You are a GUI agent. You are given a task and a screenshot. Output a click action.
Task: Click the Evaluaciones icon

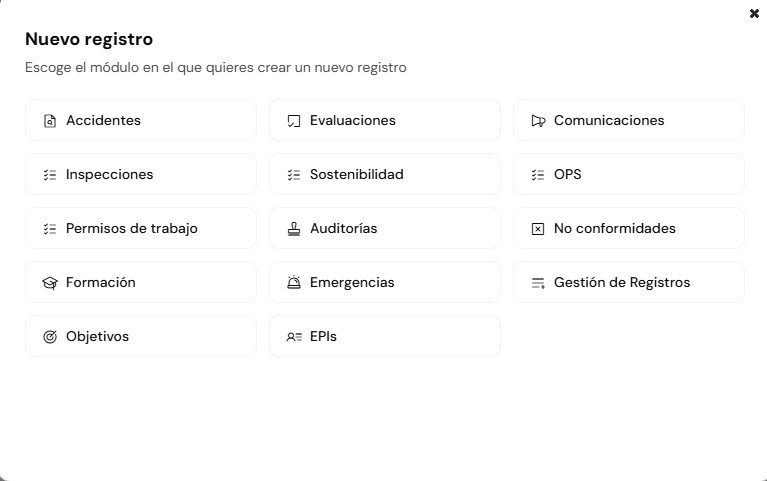(x=294, y=121)
